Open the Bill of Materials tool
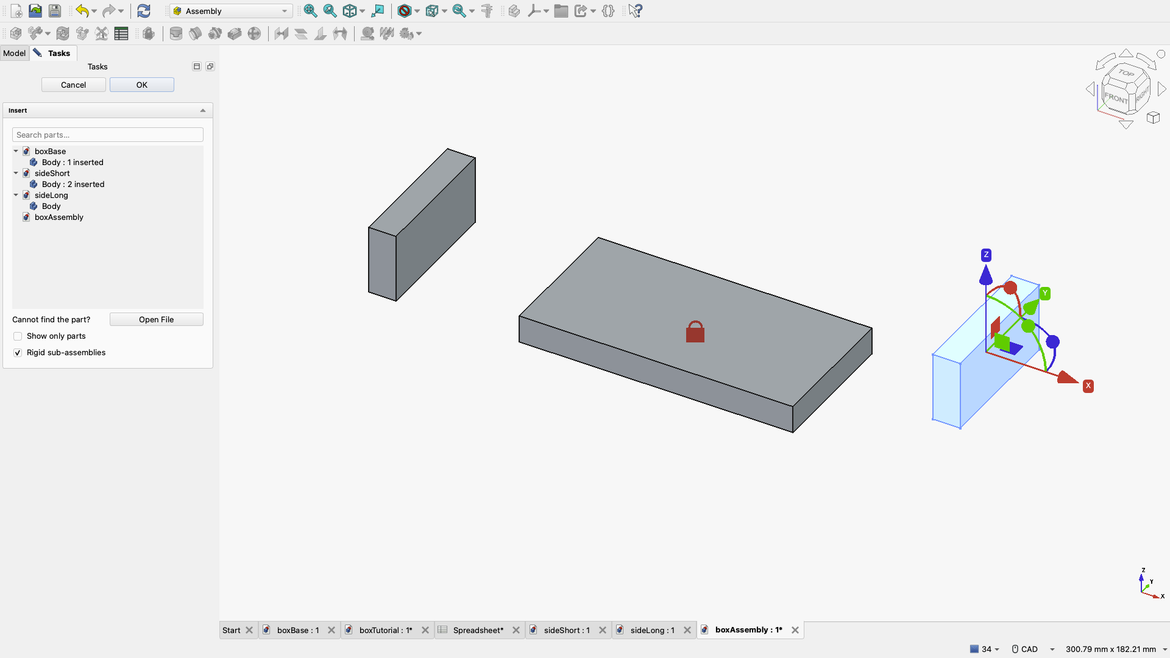This screenshot has width=1170, height=658. tap(121, 33)
